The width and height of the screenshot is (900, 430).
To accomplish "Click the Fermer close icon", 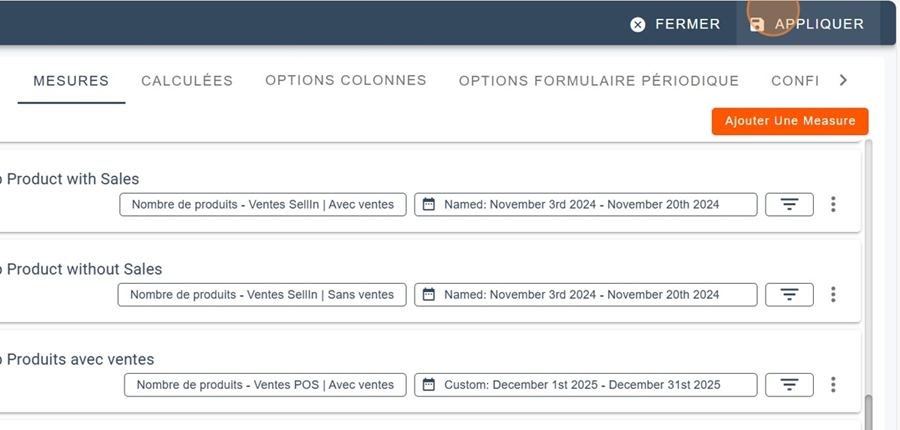I will [638, 24].
